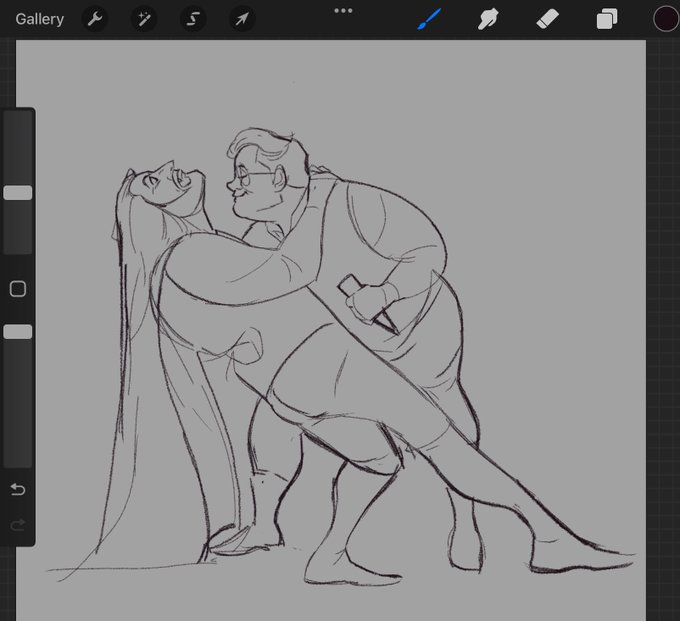Open the Layers panel
This screenshot has height=621, width=680.
[x=607, y=19]
